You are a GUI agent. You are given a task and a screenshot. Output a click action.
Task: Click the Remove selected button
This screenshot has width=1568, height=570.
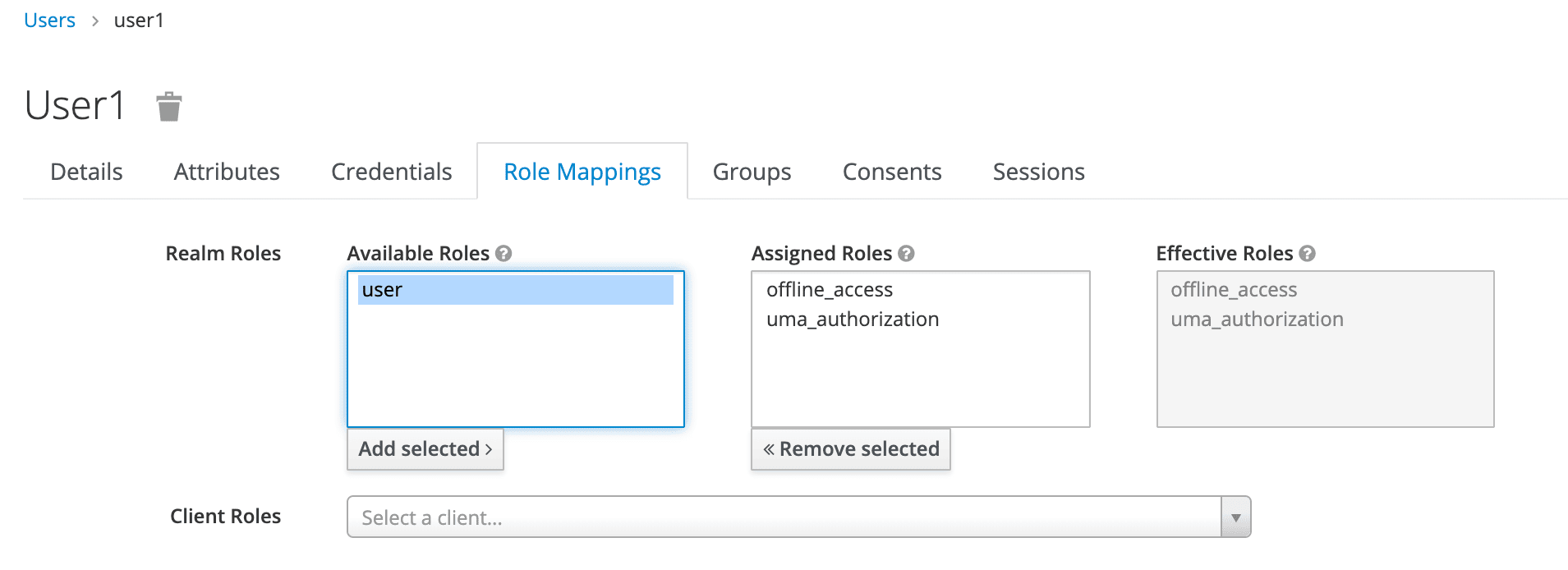[x=851, y=449]
